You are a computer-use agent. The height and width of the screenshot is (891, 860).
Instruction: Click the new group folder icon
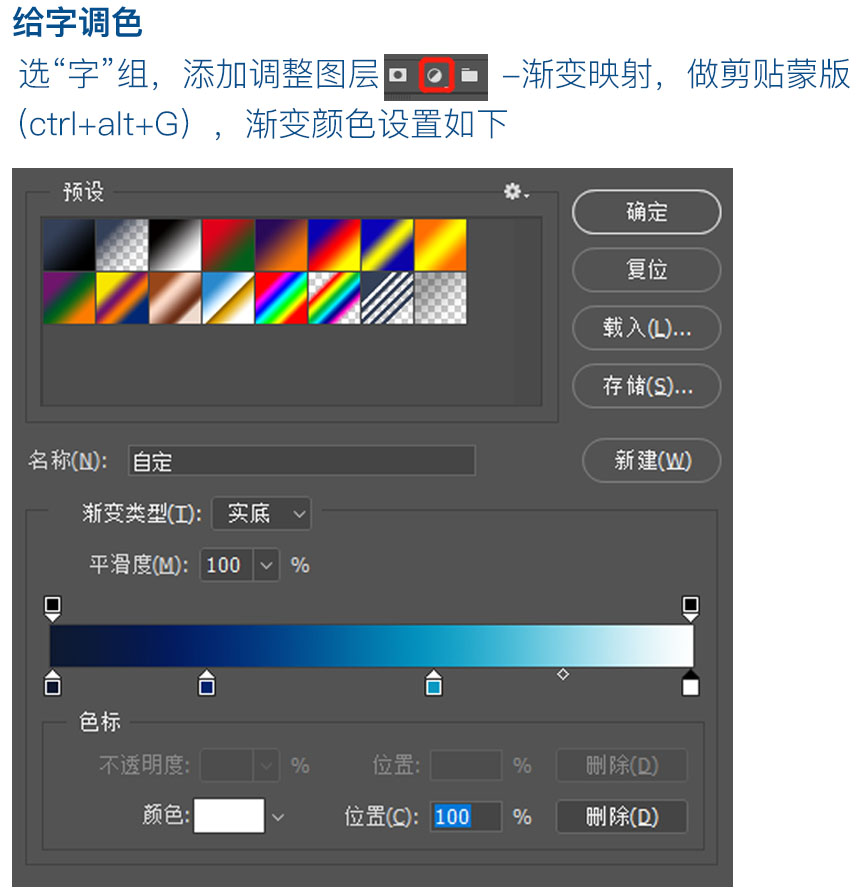point(469,75)
